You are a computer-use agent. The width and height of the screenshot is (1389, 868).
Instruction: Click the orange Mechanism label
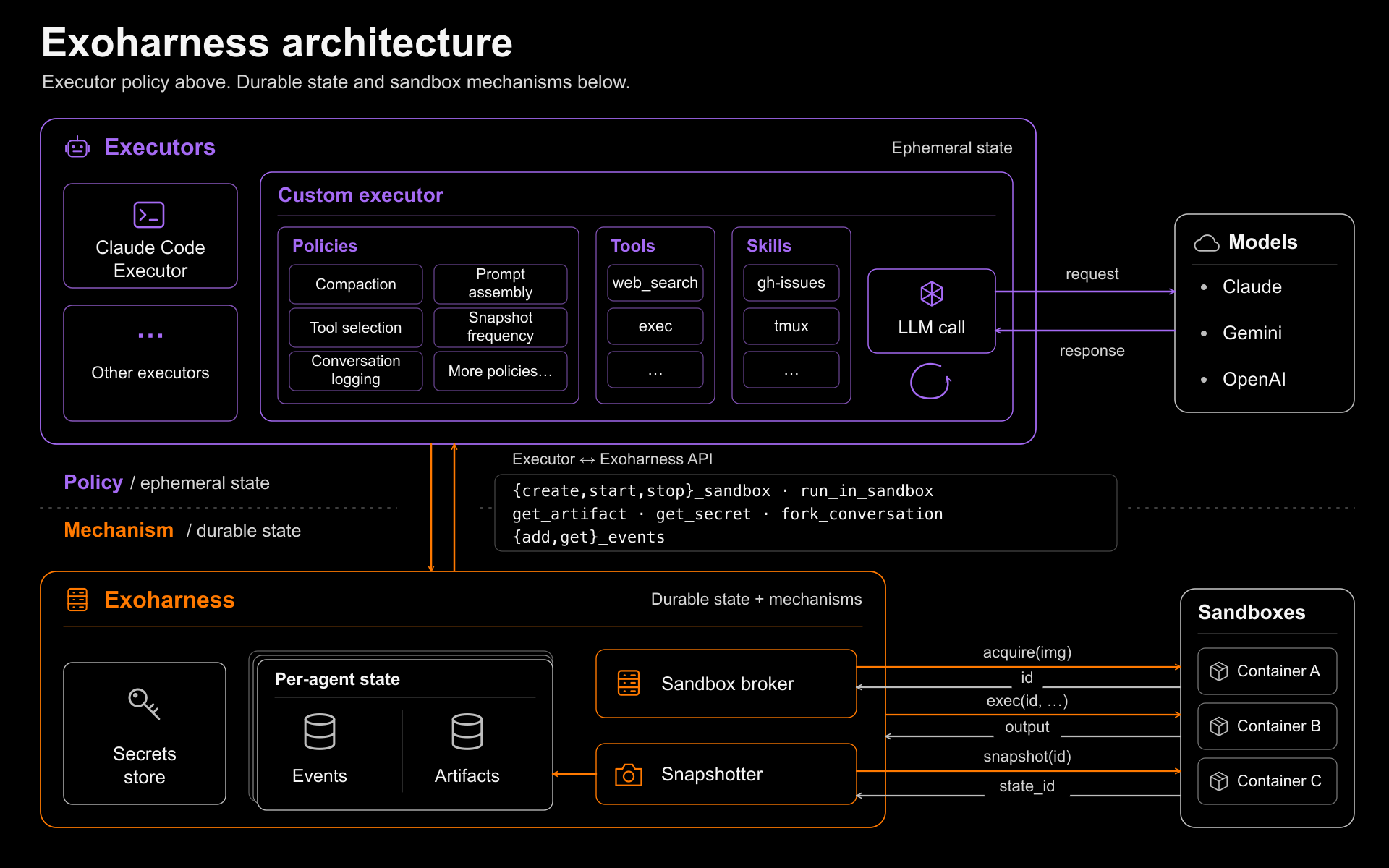[119, 530]
